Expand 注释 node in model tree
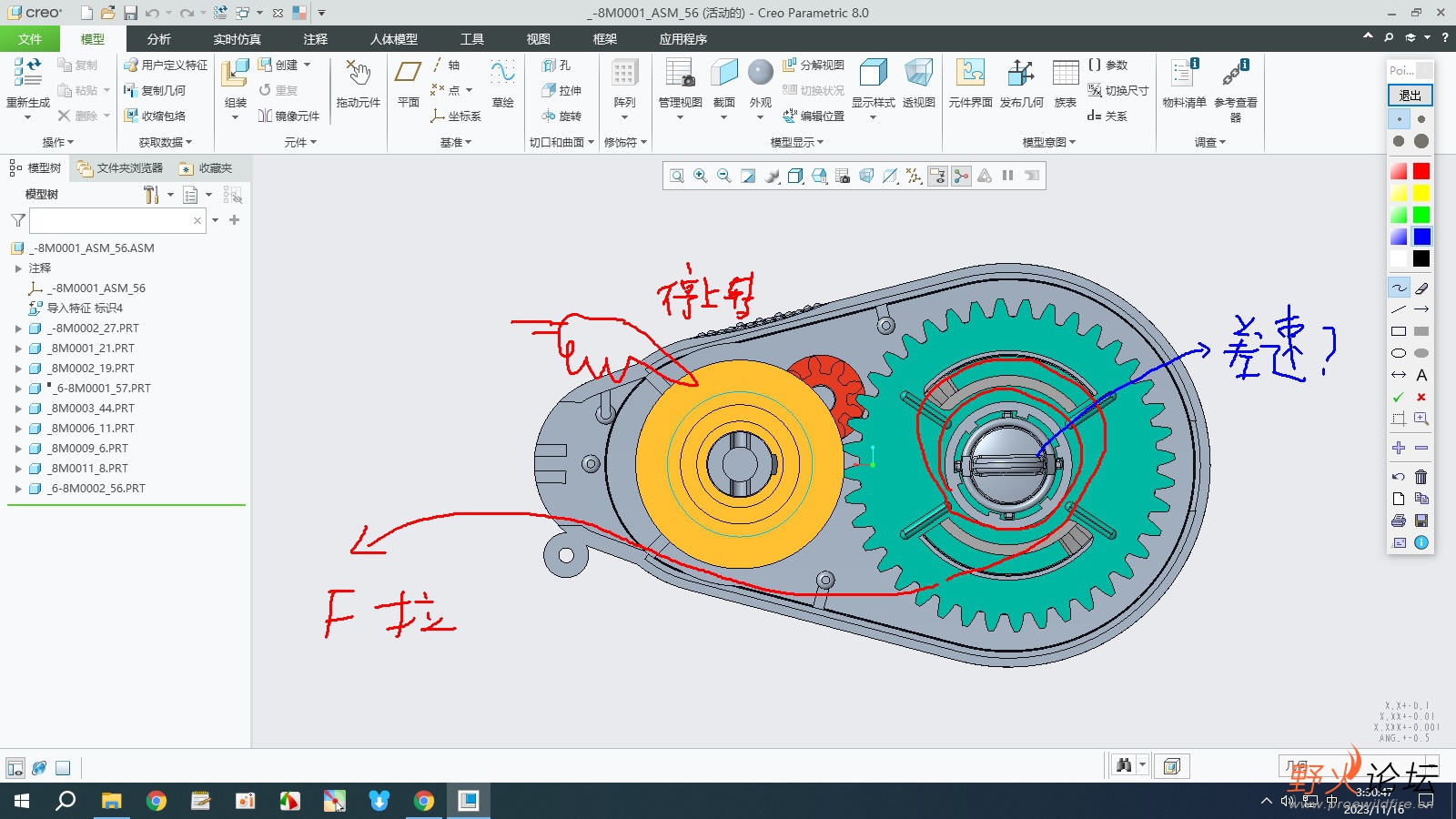 [x=18, y=268]
